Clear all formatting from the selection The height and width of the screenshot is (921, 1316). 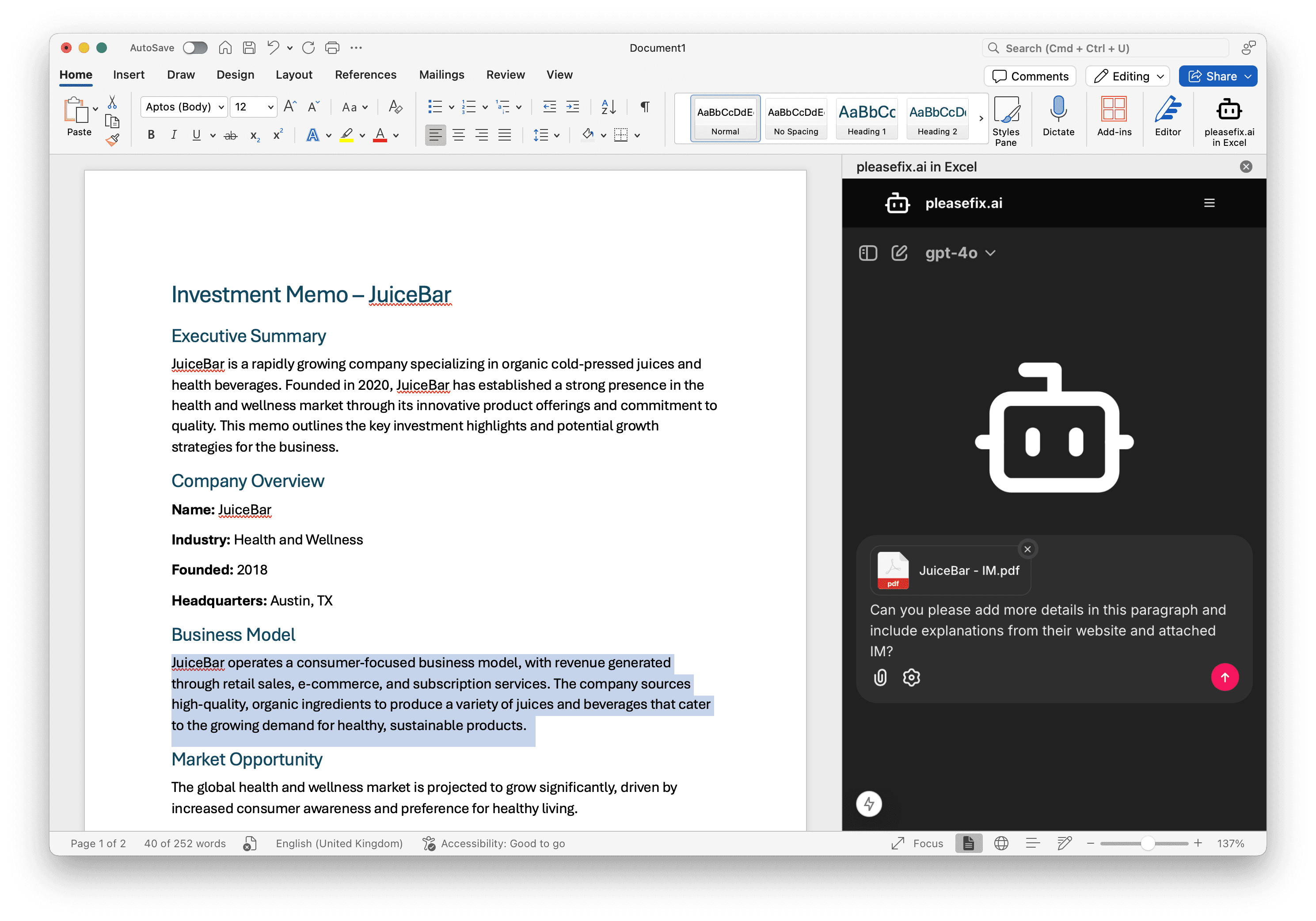pyautogui.click(x=395, y=107)
